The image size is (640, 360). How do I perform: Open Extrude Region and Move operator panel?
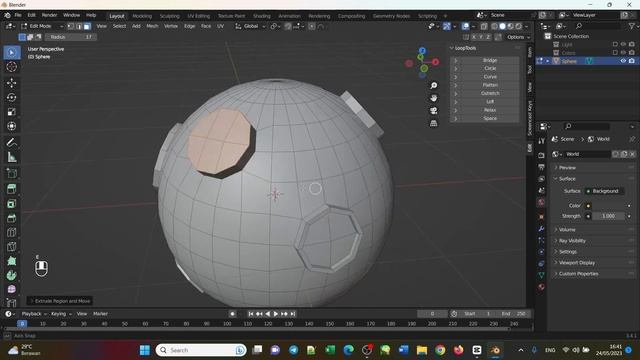tap(60, 301)
